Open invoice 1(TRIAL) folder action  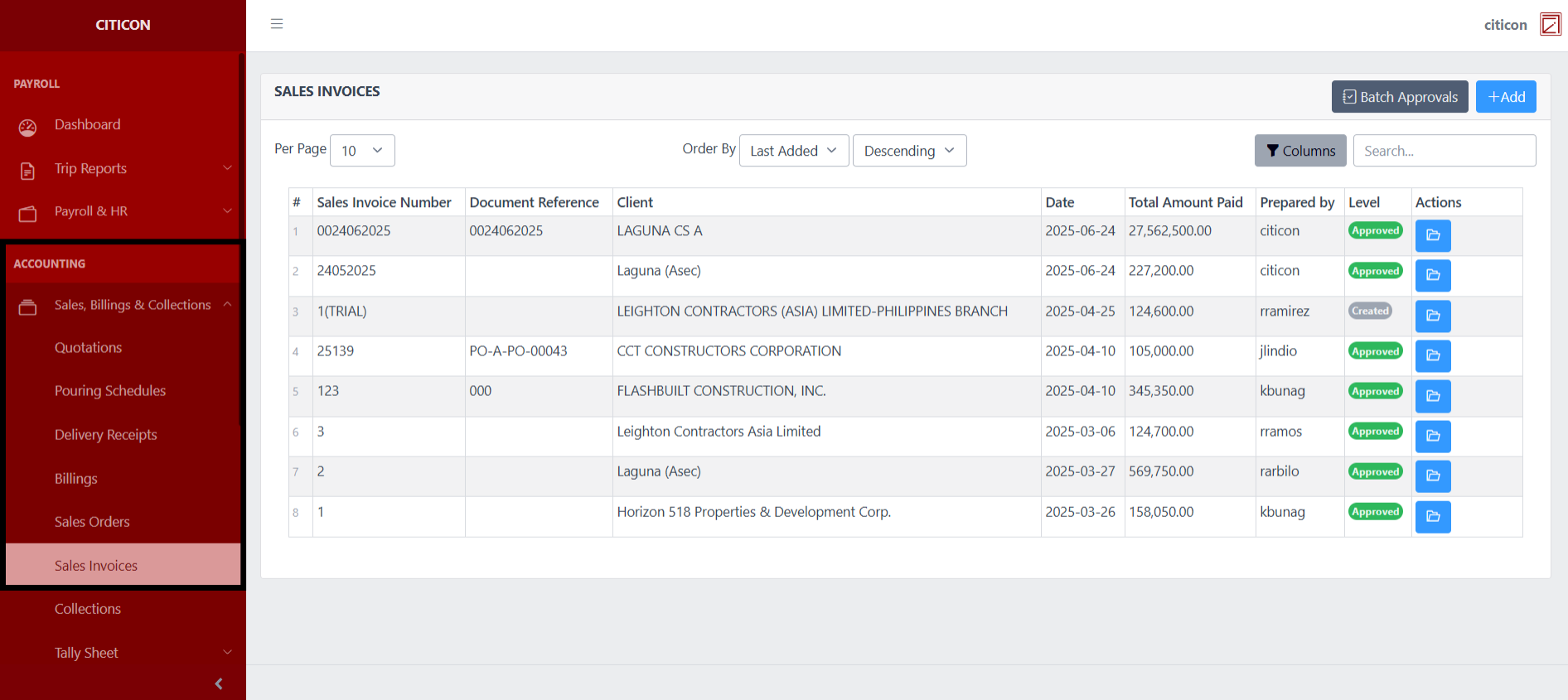(x=1433, y=316)
